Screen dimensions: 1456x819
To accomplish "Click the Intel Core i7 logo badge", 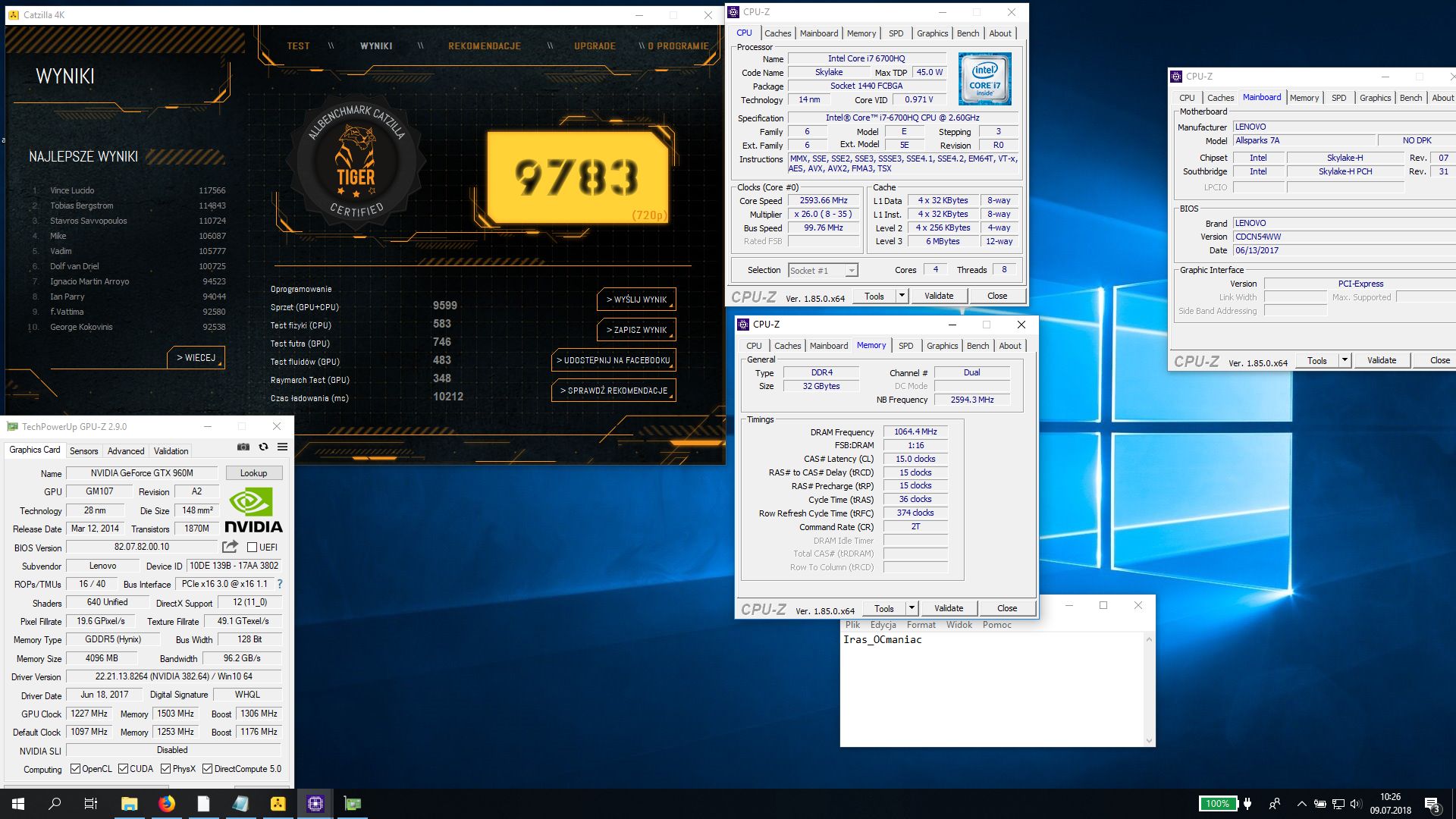I will click(x=984, y=79).
